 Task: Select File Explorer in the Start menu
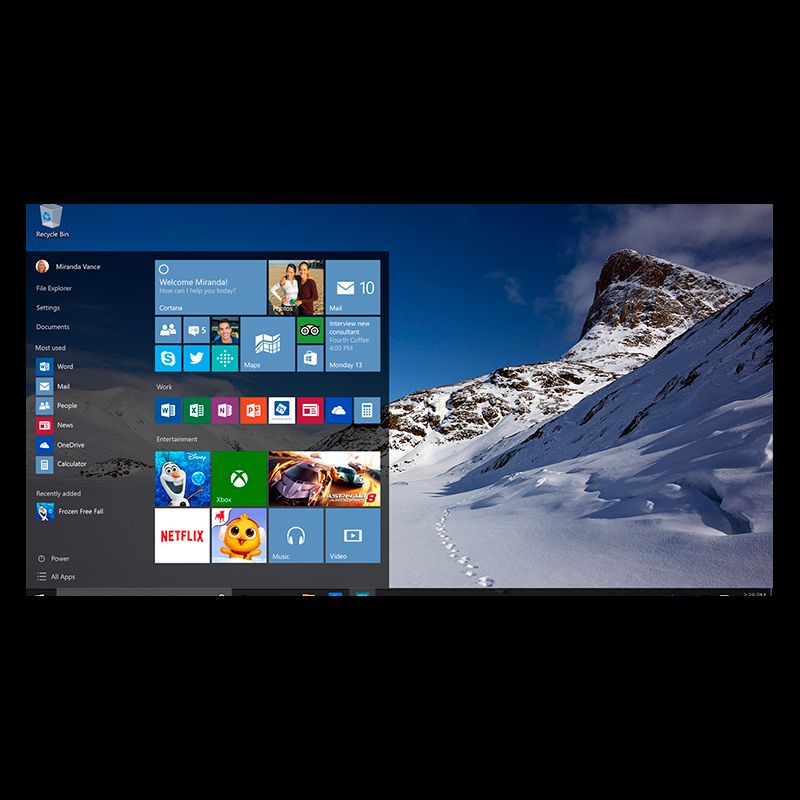[54, 288]
